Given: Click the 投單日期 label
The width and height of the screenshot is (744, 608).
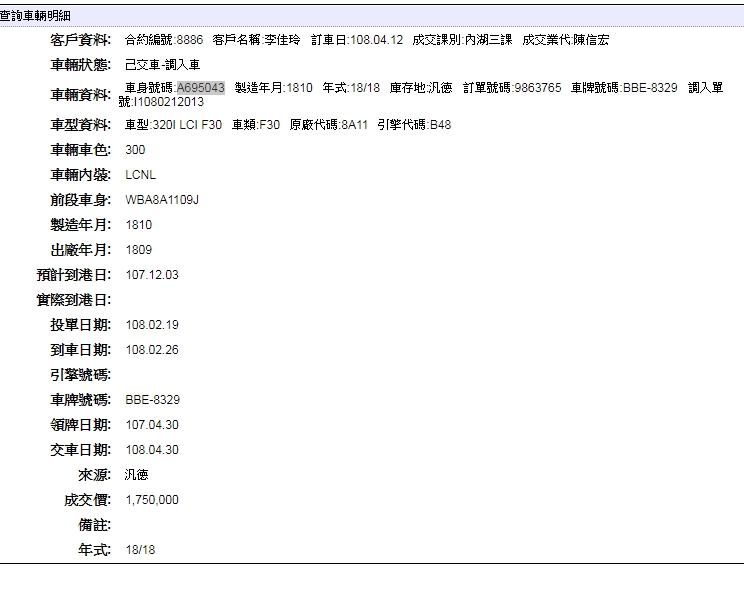Looking at the screenshot, I should [81, 325].
